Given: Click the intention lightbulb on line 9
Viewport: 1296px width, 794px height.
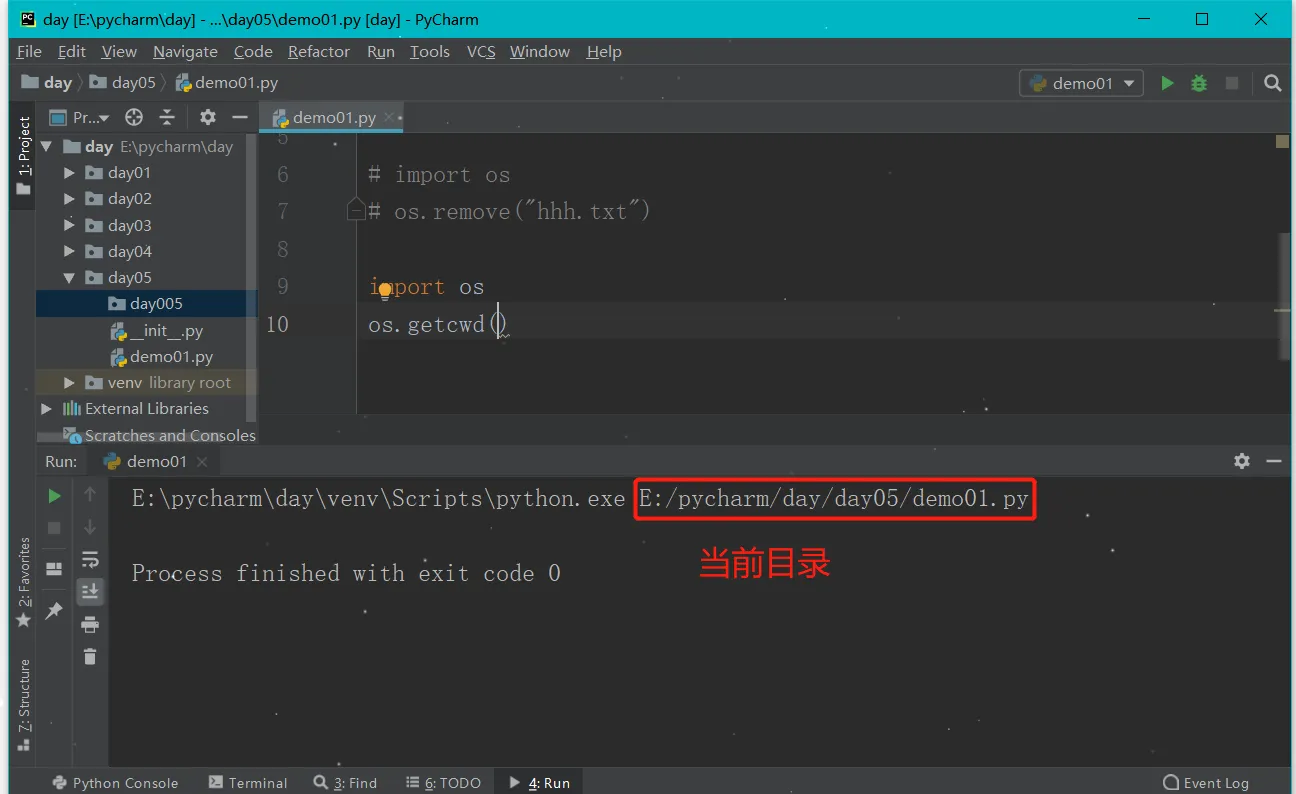Looking at the screenshot, I should point(385,291).
